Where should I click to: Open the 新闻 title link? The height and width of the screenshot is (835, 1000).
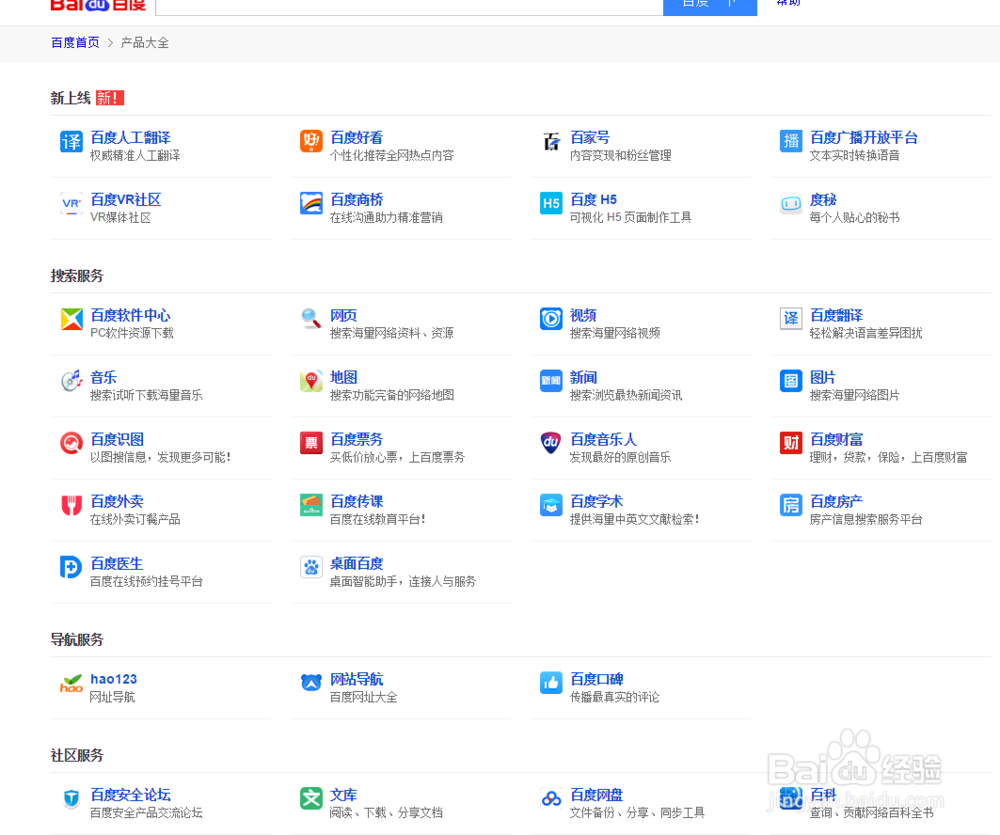tap(583, 377)
